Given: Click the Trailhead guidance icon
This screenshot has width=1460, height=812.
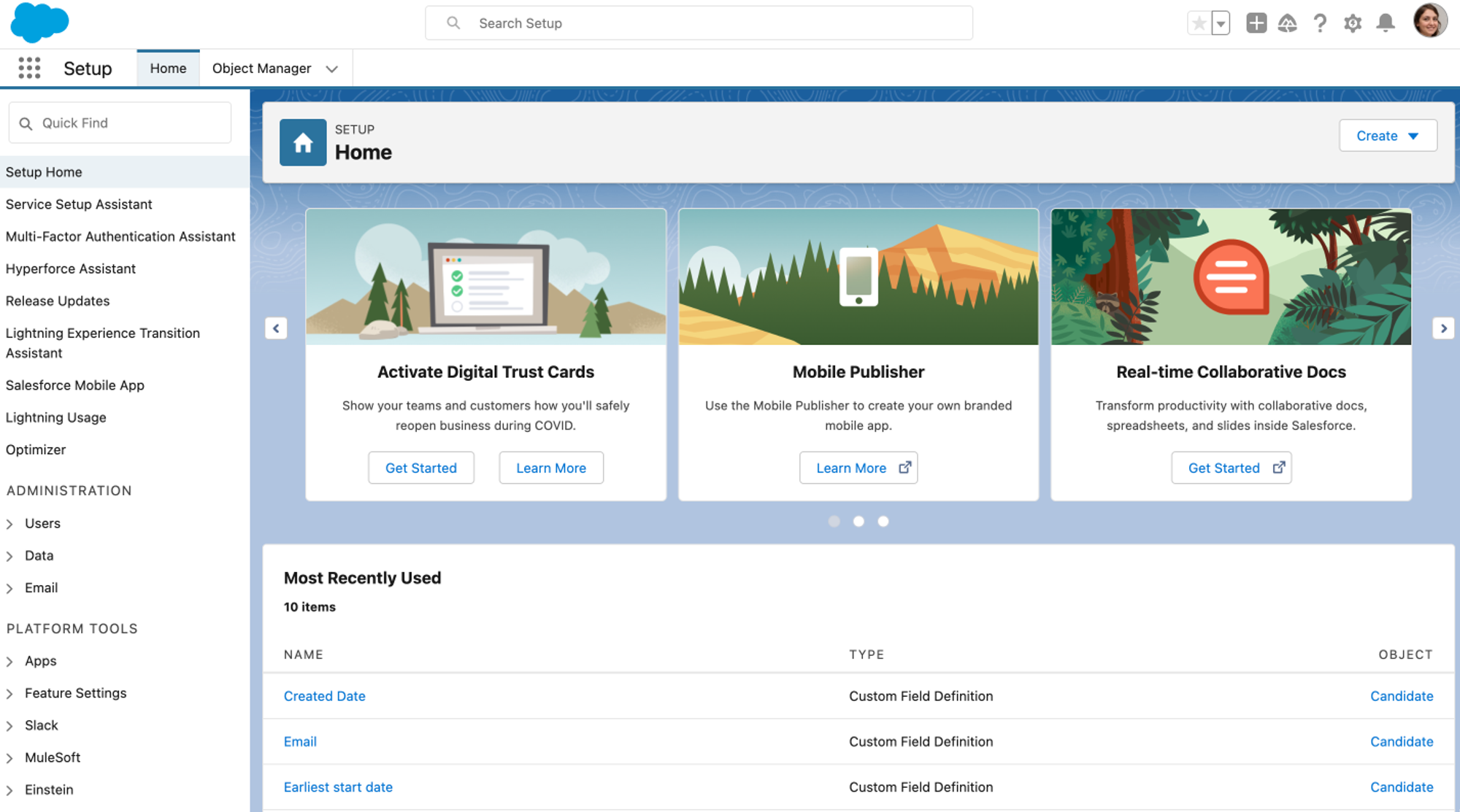Looking at the screenshot, I should click(1288, 23).
